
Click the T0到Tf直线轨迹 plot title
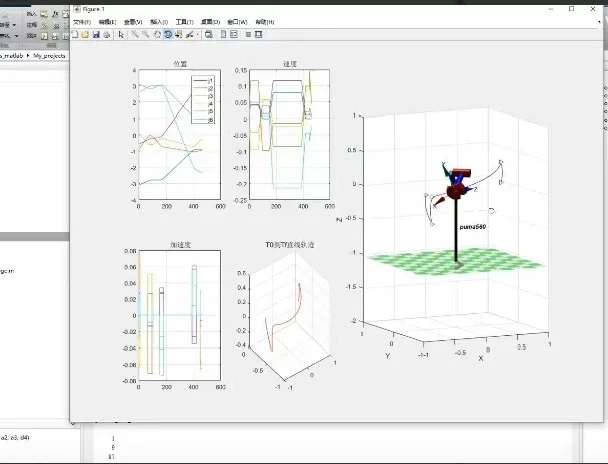[x=290, y=245]
